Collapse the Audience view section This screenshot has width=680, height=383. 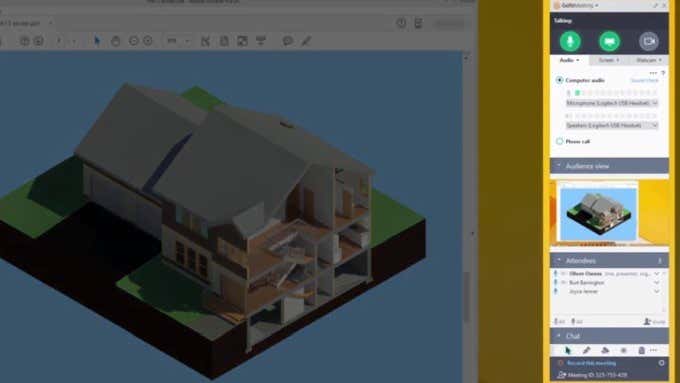[609, 166]
